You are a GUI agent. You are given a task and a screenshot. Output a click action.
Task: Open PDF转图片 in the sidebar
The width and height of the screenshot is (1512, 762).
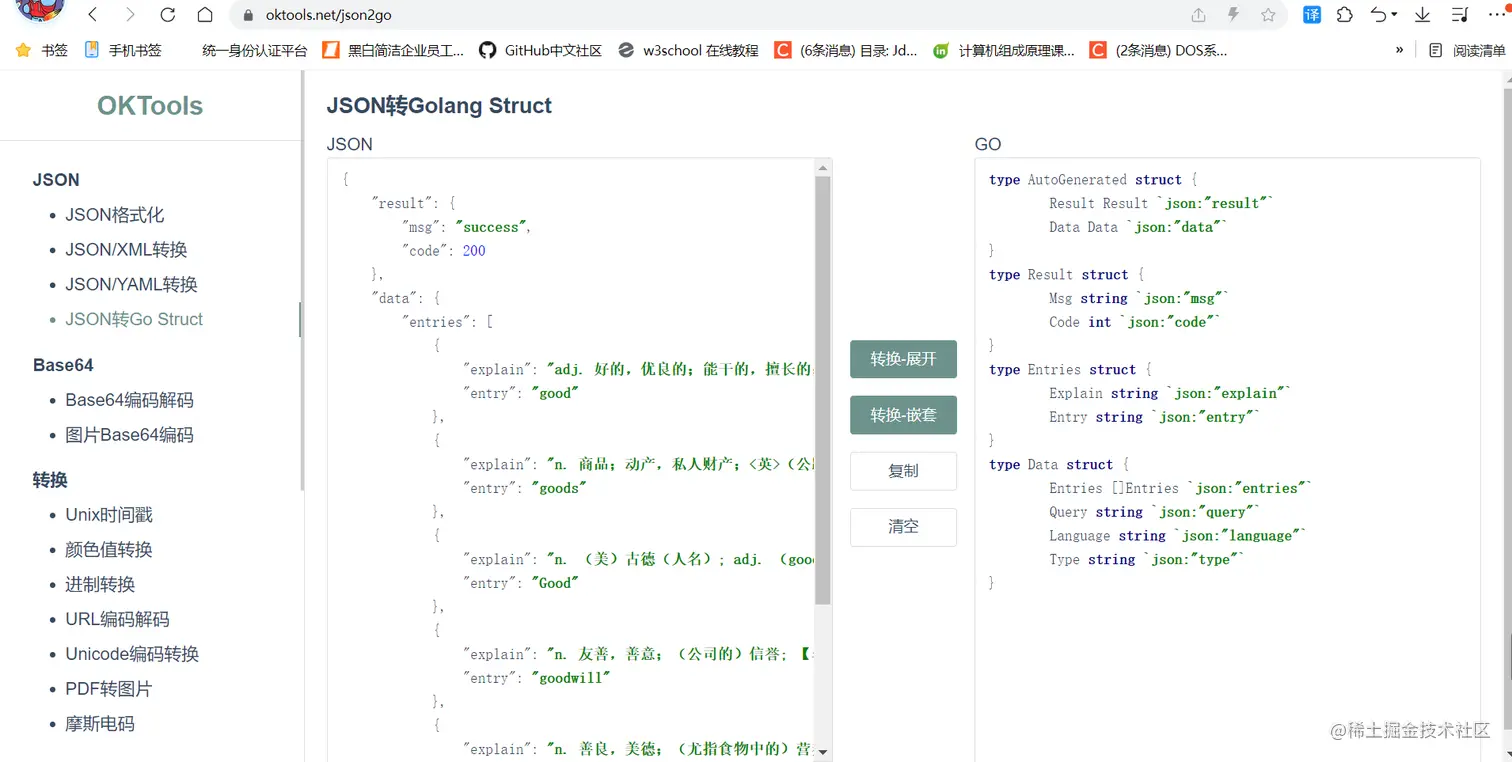[x=109, y=690]
